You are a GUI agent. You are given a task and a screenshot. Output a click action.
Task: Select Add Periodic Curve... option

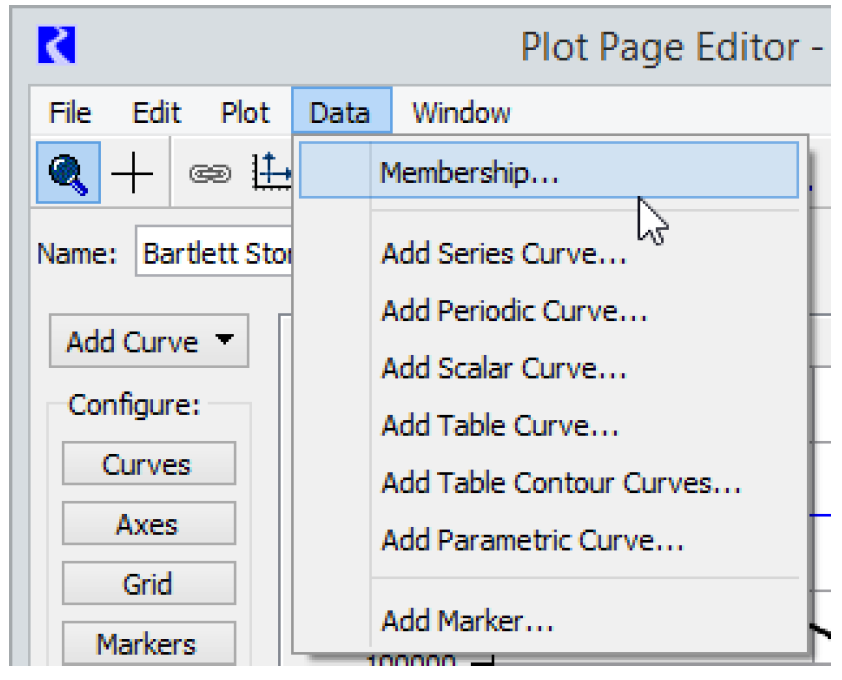[514, 312]
